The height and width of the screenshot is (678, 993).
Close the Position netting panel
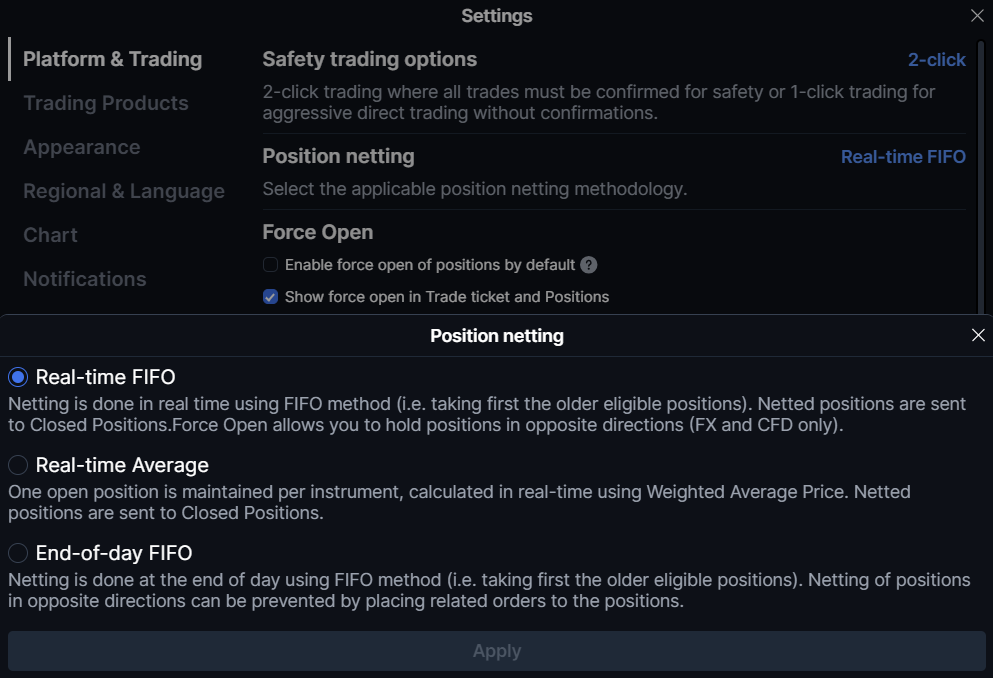click(x=978, y=335)
